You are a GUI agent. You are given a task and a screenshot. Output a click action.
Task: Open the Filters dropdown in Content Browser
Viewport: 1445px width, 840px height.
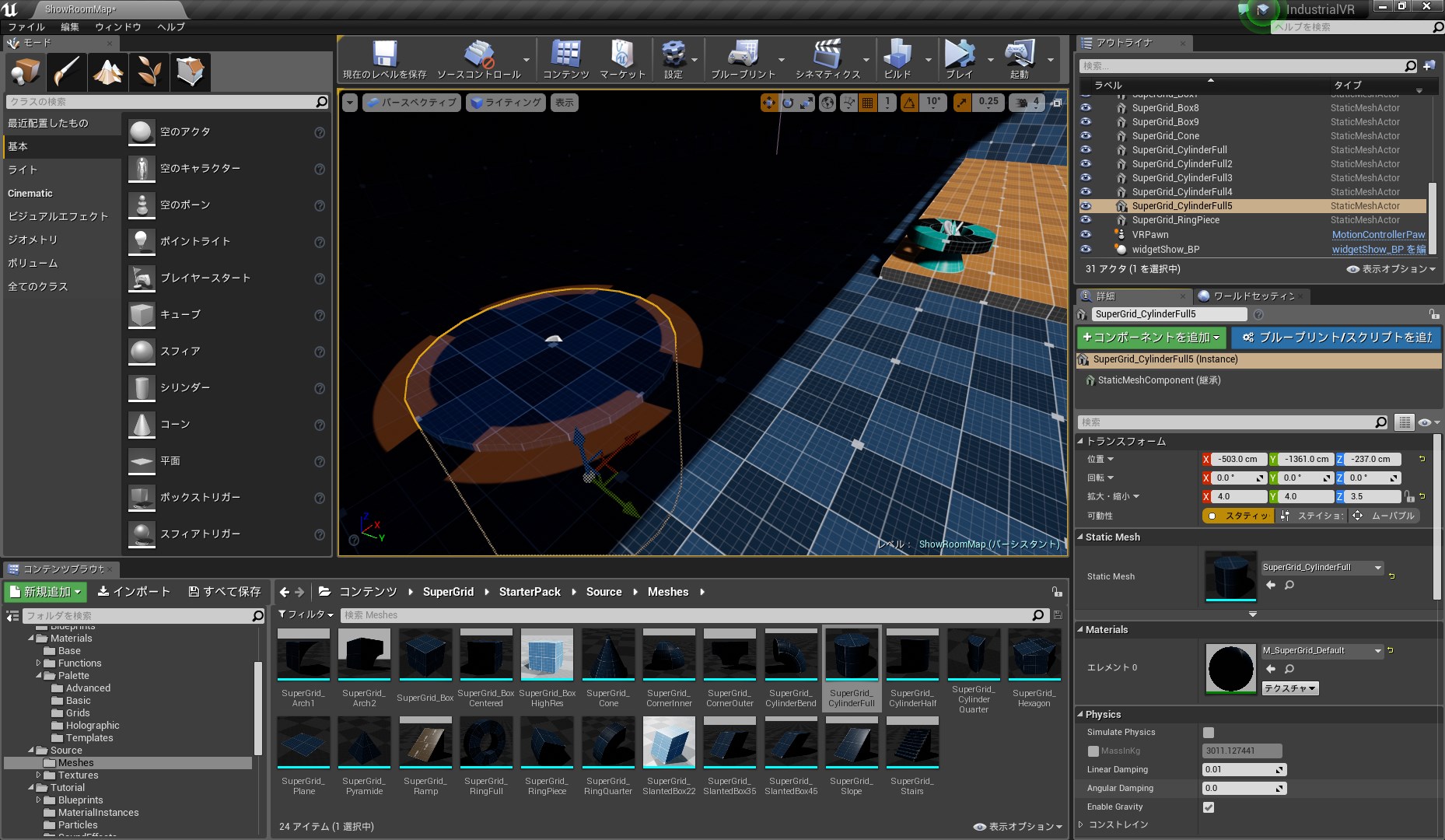pyautogui.click(x=306, y=614)
